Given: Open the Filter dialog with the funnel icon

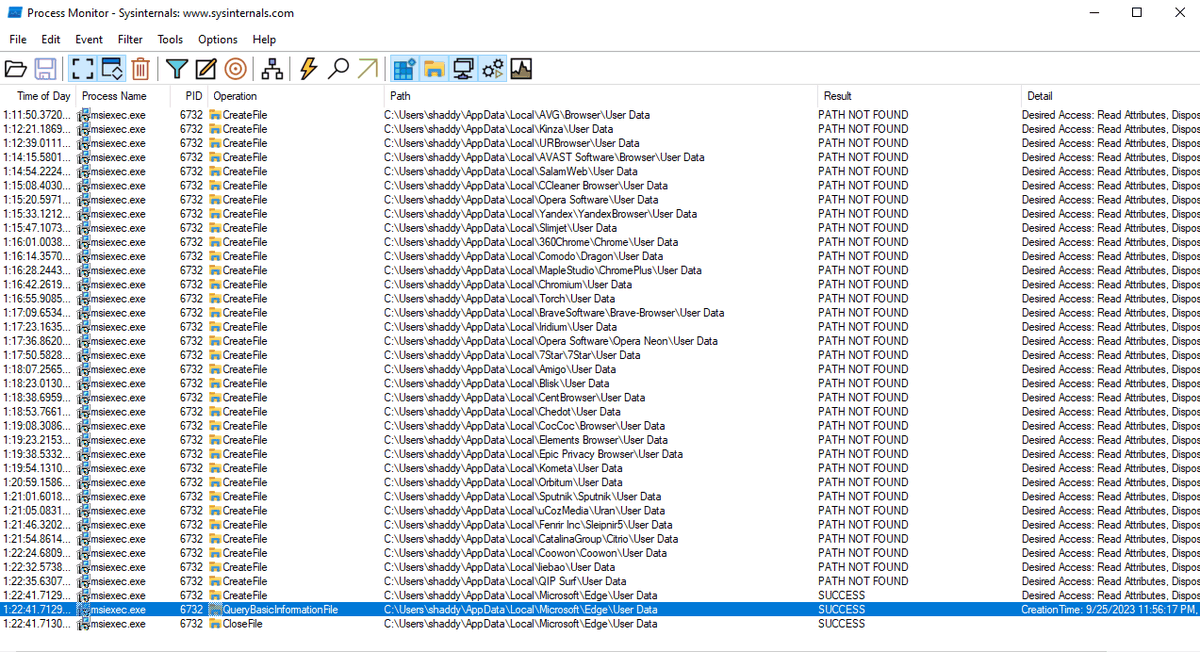Looking at the screenshot, I should coord(177,69).
